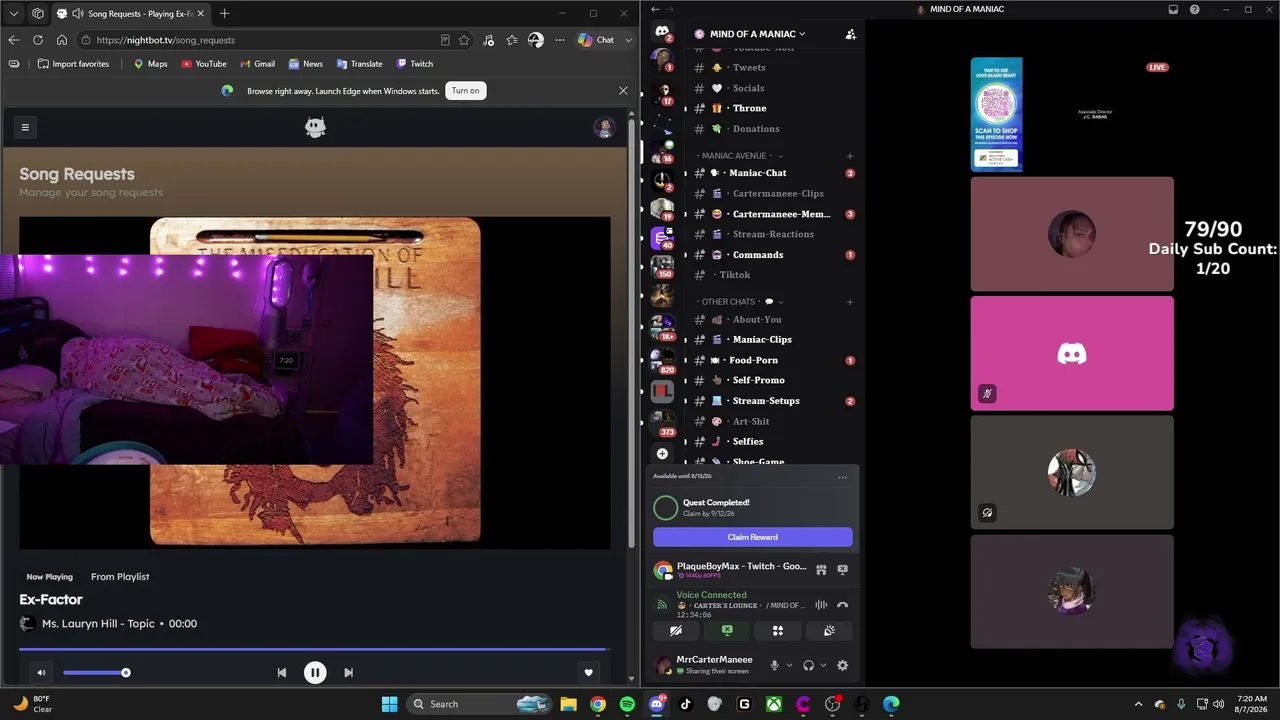Viewport: 1280px width, 720px height.
Task: Open the Edge profile avatar
Action: click(x=536, y=40)
